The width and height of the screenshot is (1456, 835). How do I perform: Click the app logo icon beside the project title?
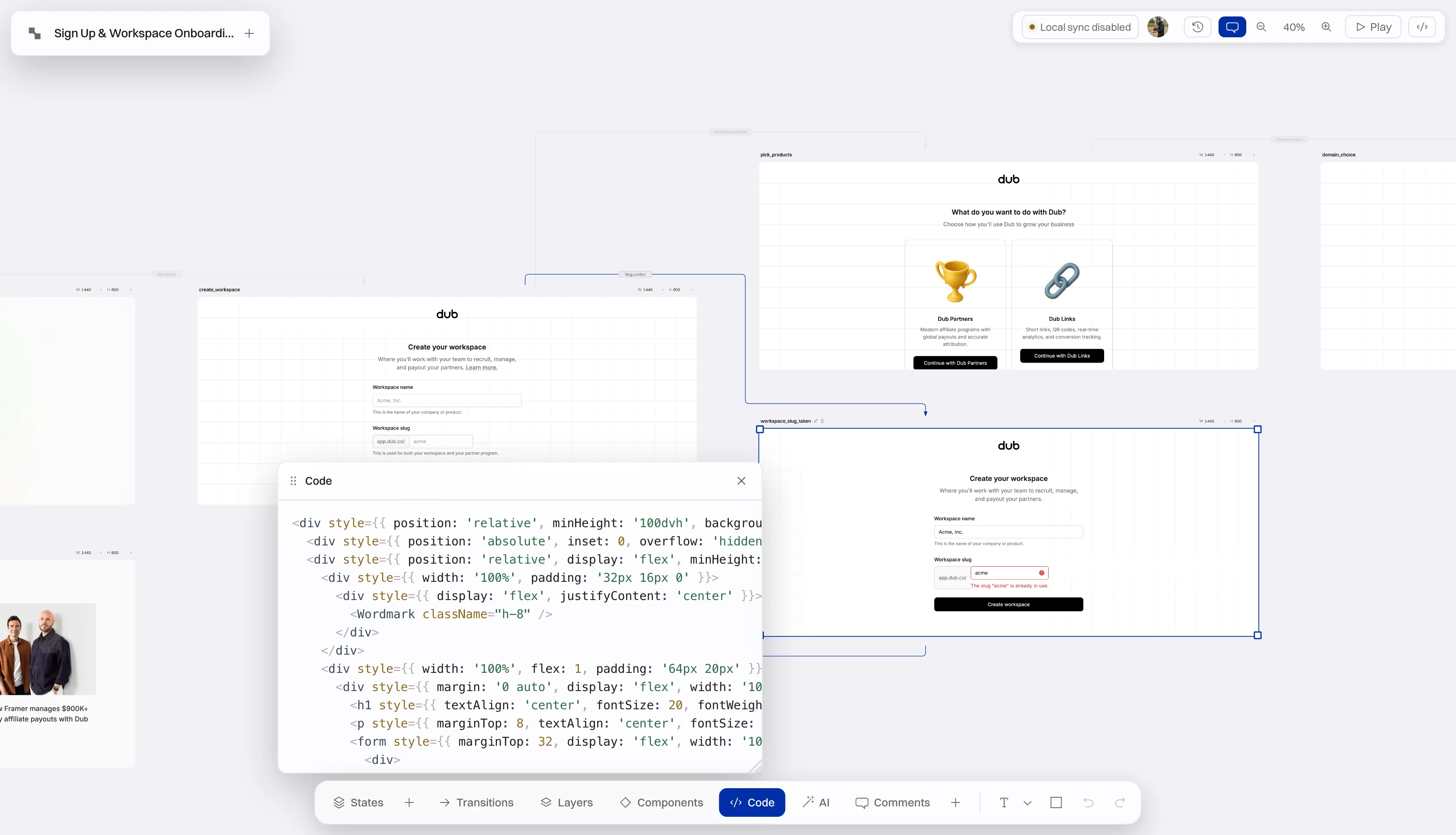[x=34, y=33]
